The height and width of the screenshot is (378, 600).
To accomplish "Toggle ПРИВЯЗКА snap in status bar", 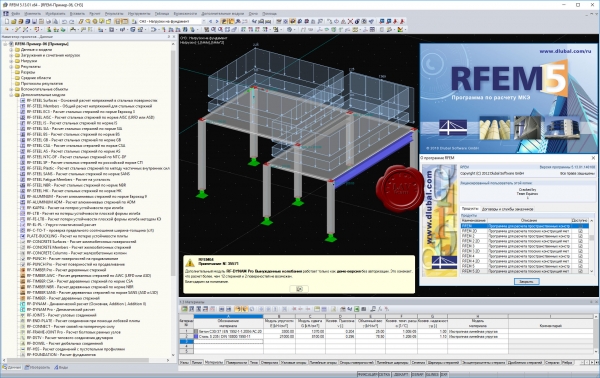I will tap(367, 375).
